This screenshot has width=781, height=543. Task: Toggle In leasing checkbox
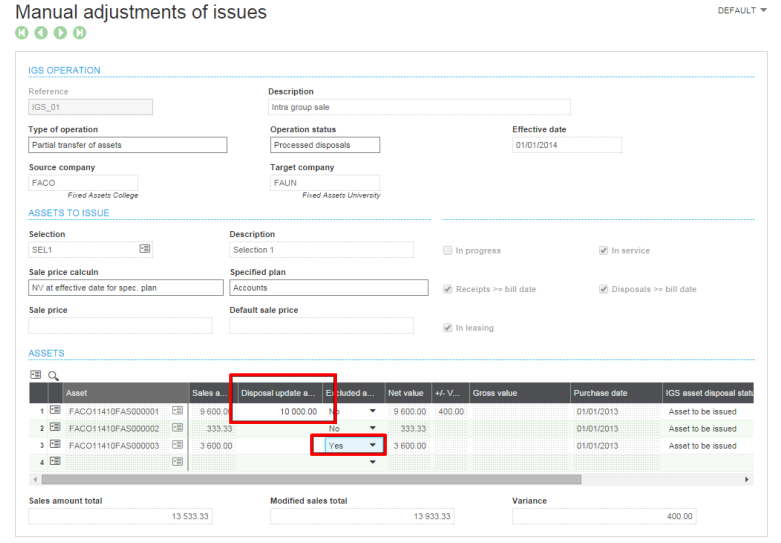(447, 328)
